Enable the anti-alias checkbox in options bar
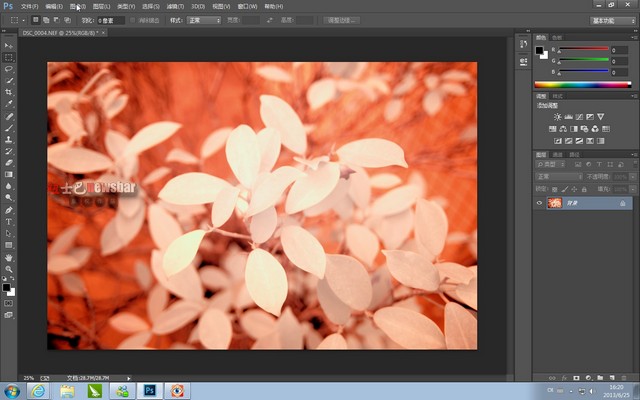Screen dimensions: 640x400 click(133, 19)
